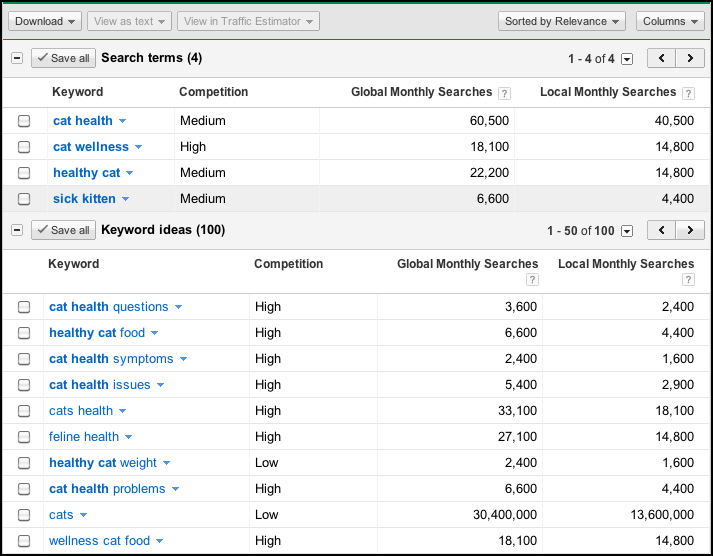Sort by Competition column in Search terms
713x556 pixels.
(213, 92)
